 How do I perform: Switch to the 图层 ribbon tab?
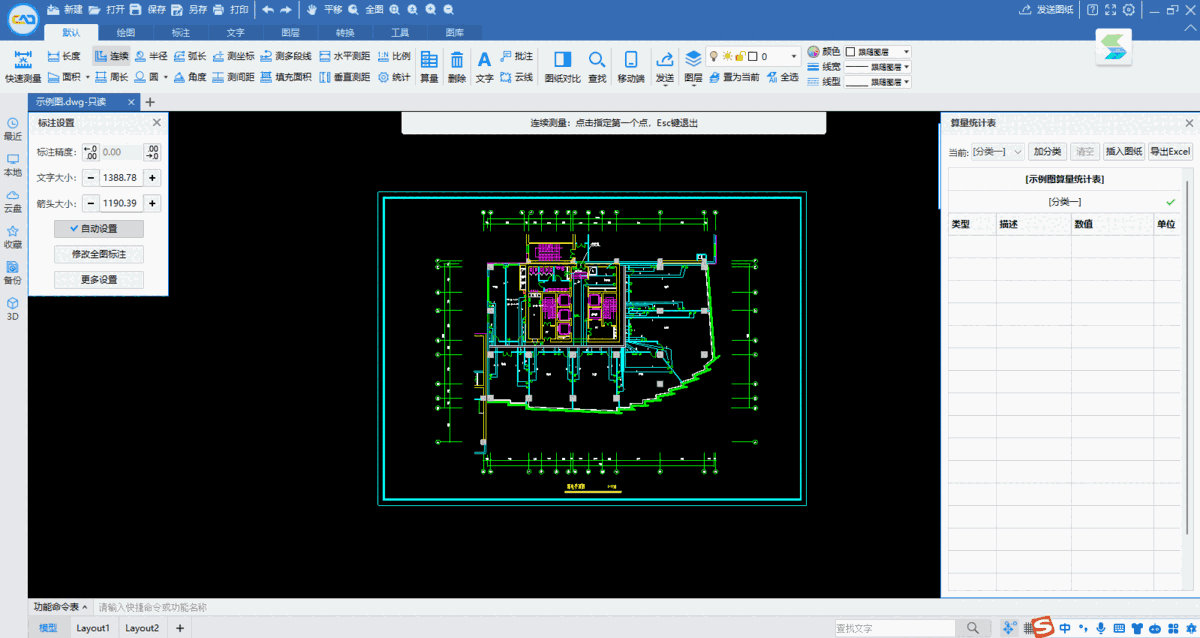[289, 32]
